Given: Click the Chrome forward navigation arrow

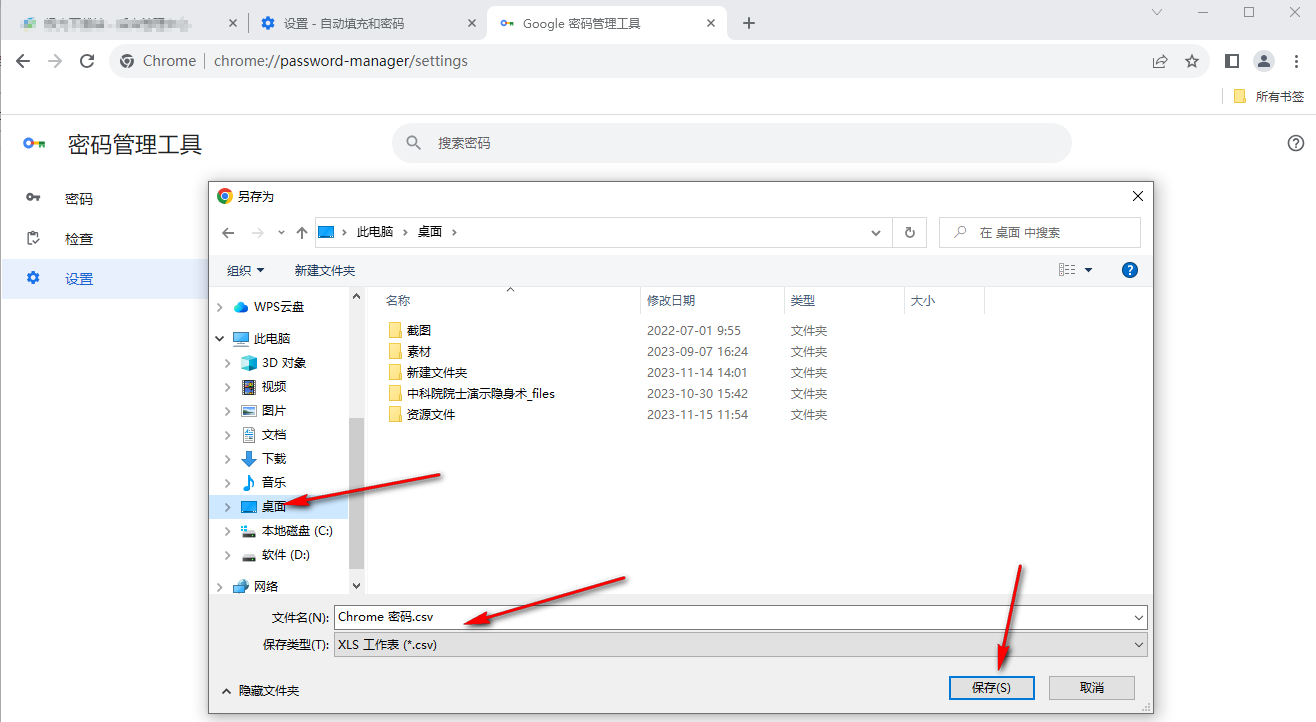Looking at the screenshot, I should coord(55,61).
